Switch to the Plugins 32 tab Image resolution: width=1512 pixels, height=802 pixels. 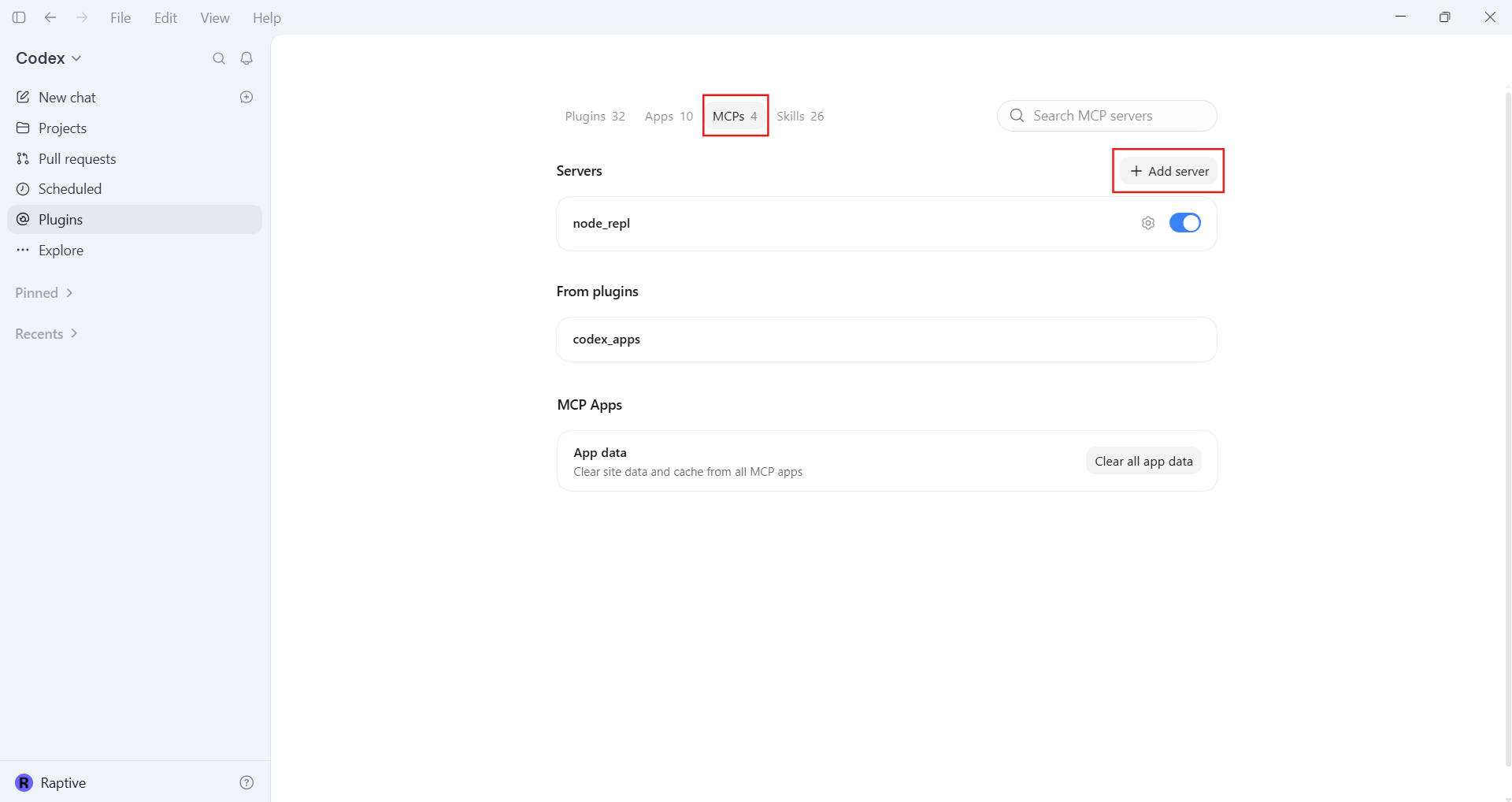[595, 116]
